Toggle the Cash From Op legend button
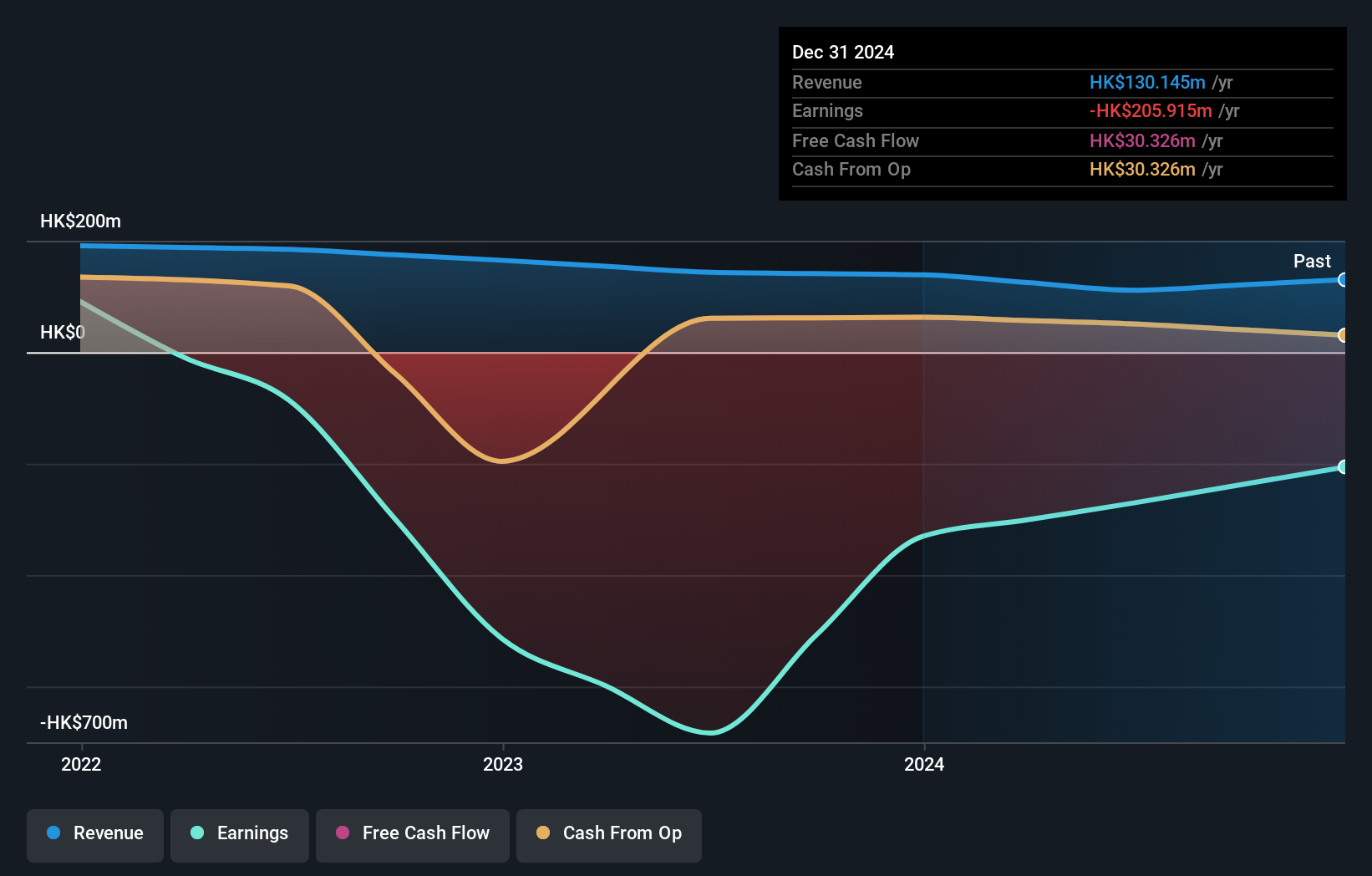The width and height of the screenshot is (1372, 876). [x=609, y=835]
